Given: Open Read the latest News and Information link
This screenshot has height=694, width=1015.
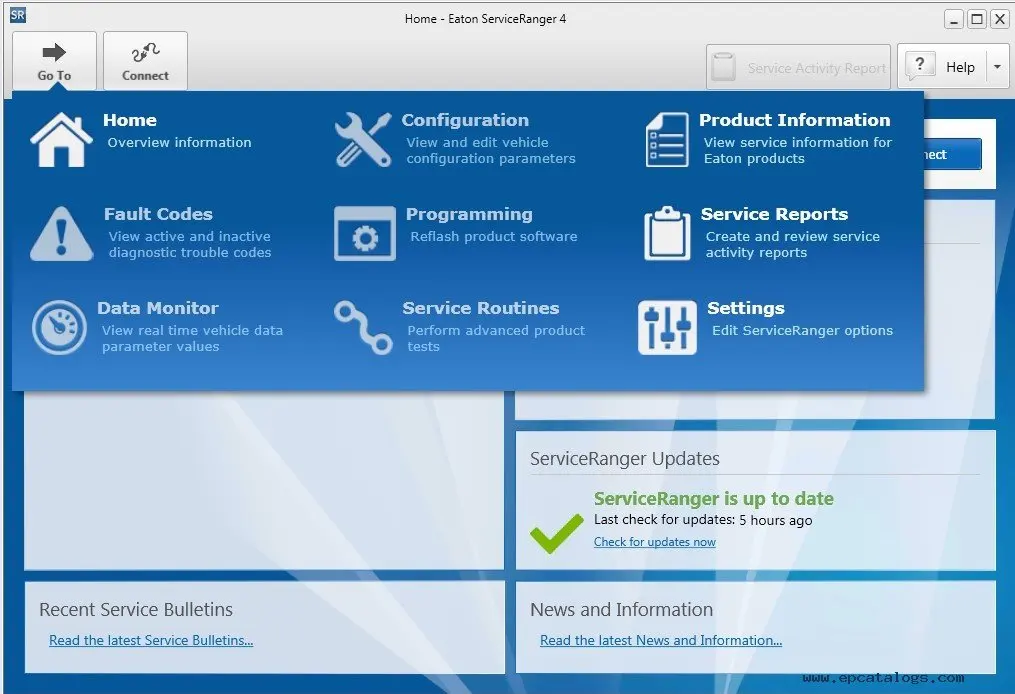Looking at the screenshot, I should [x=661, y=640].
